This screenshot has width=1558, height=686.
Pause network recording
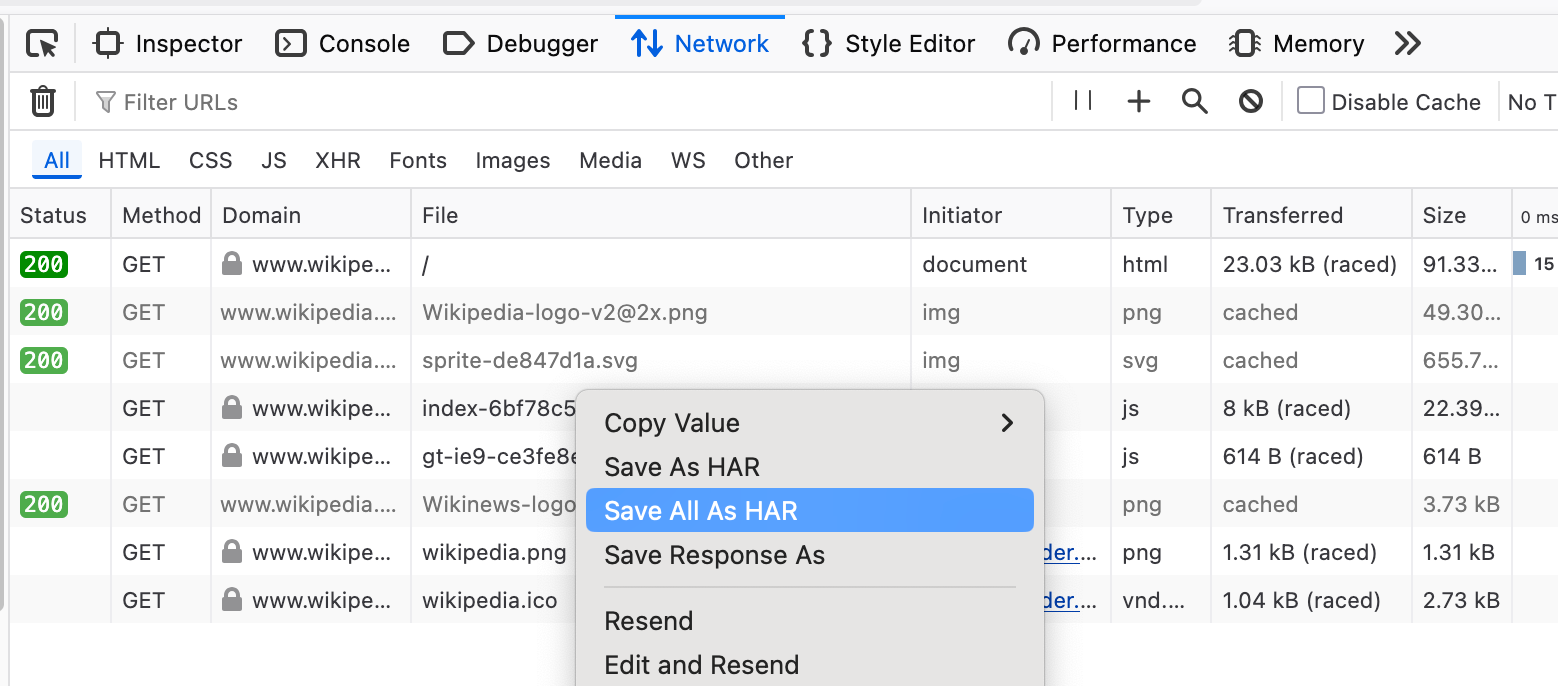1083,101
